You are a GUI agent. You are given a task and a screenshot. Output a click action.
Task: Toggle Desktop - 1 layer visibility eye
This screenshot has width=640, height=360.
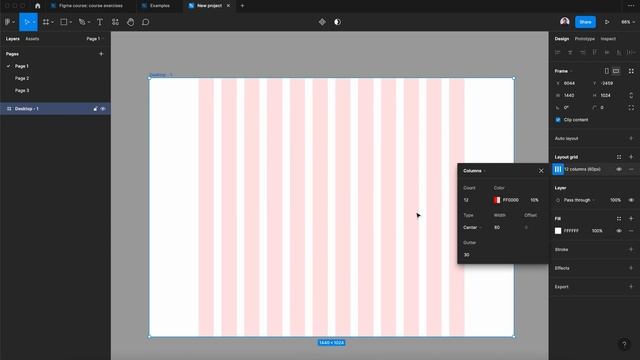(103, 109)
